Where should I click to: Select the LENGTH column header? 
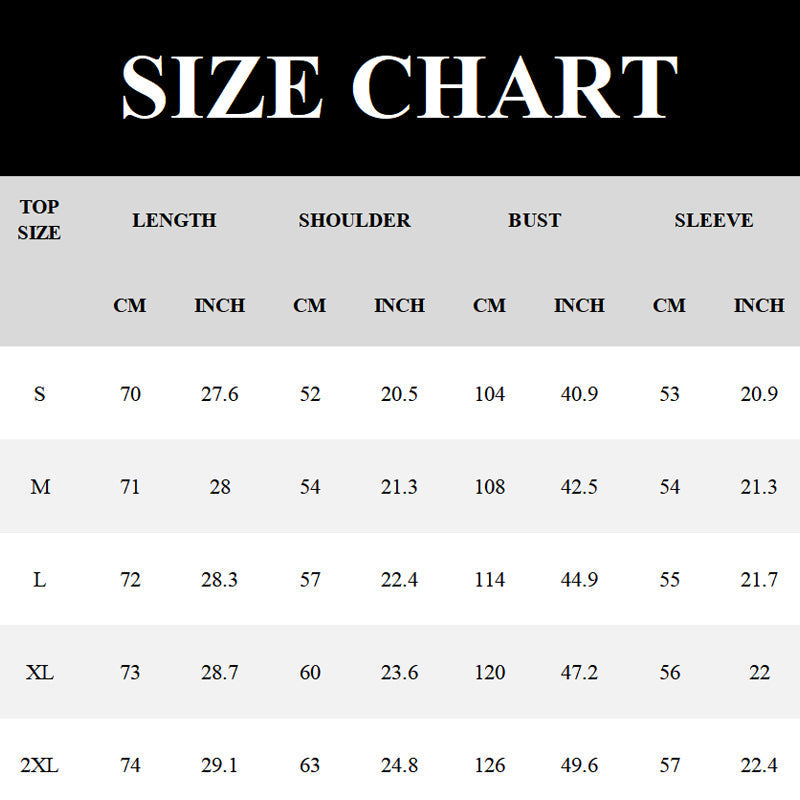174,220
